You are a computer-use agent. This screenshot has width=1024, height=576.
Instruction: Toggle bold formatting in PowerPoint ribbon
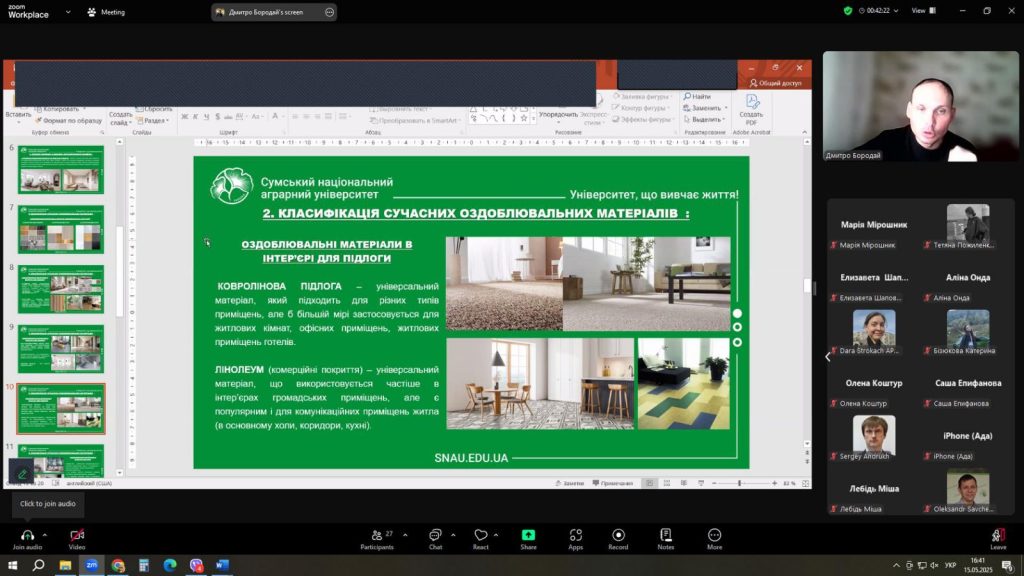[x=185, y=117]
